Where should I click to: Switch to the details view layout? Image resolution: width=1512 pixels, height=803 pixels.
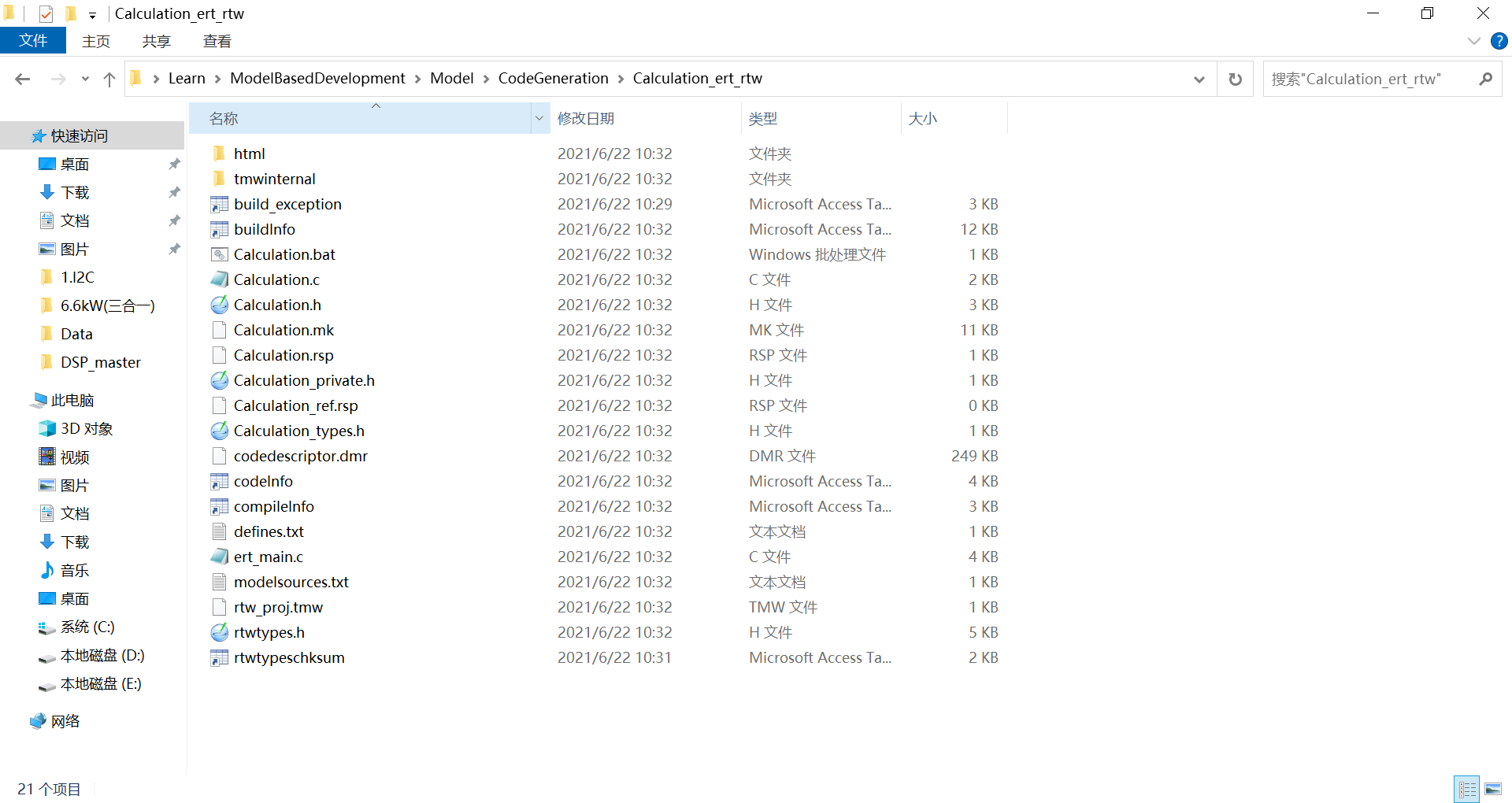[x=1467, y=789]
